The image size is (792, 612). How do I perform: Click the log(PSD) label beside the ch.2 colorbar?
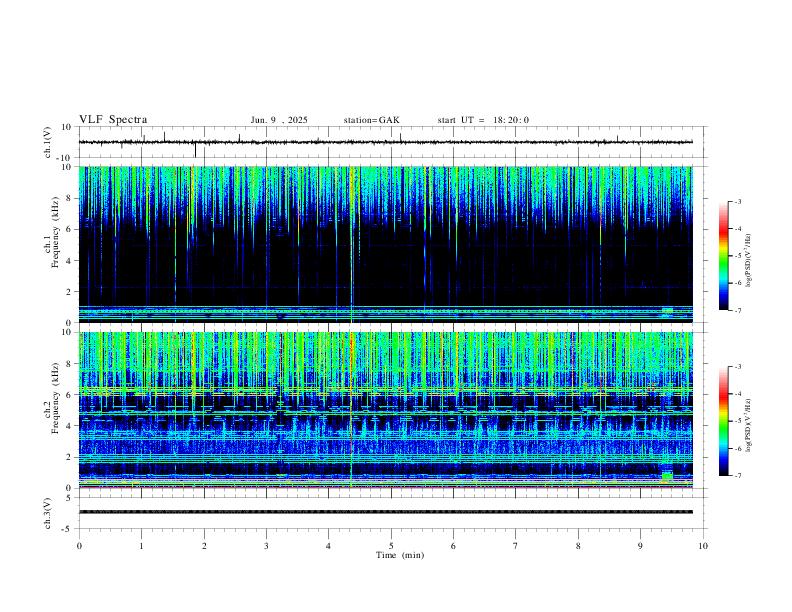point(748,426)
